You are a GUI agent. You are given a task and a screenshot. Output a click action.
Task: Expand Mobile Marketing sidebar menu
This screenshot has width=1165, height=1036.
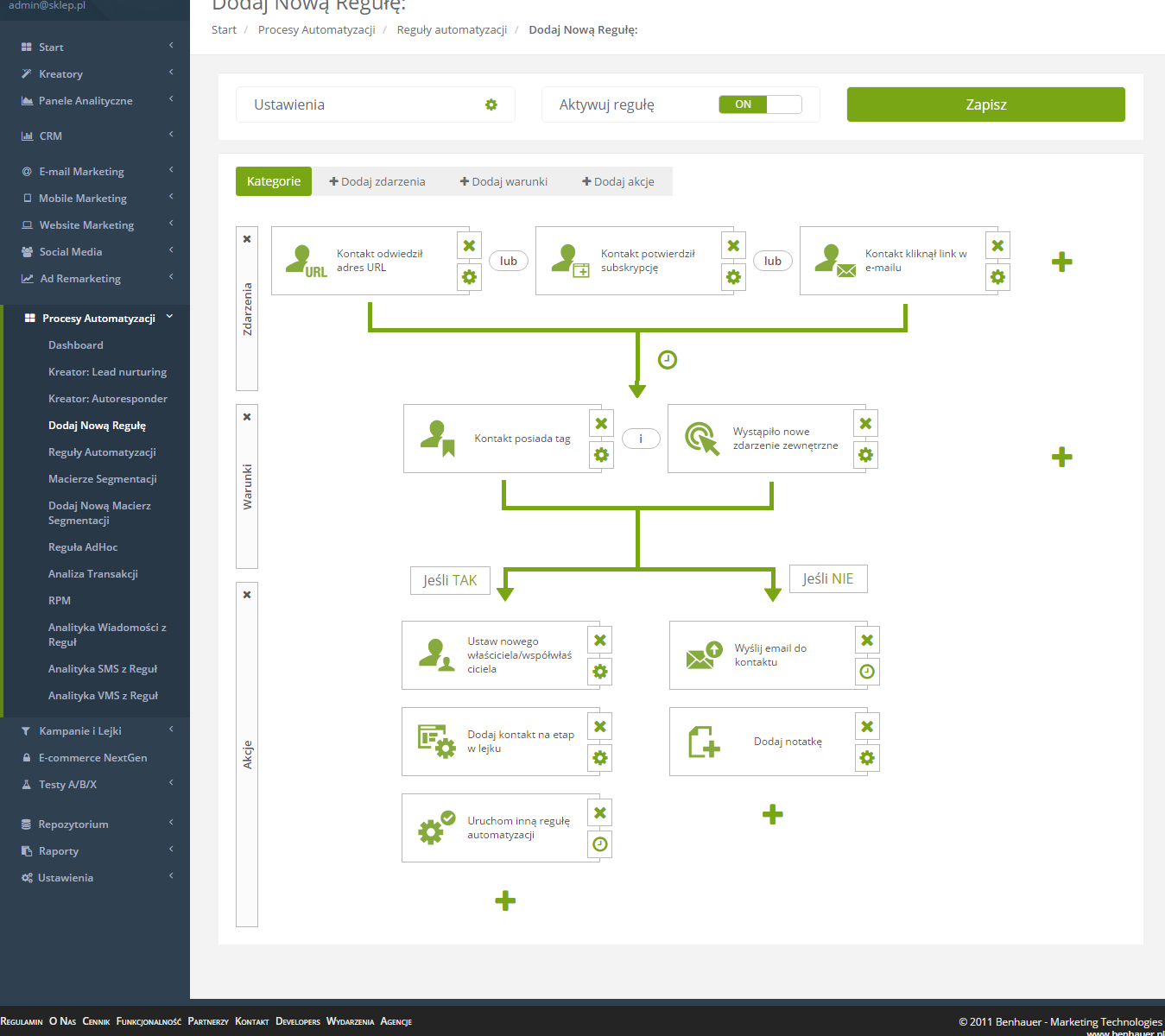95,198
